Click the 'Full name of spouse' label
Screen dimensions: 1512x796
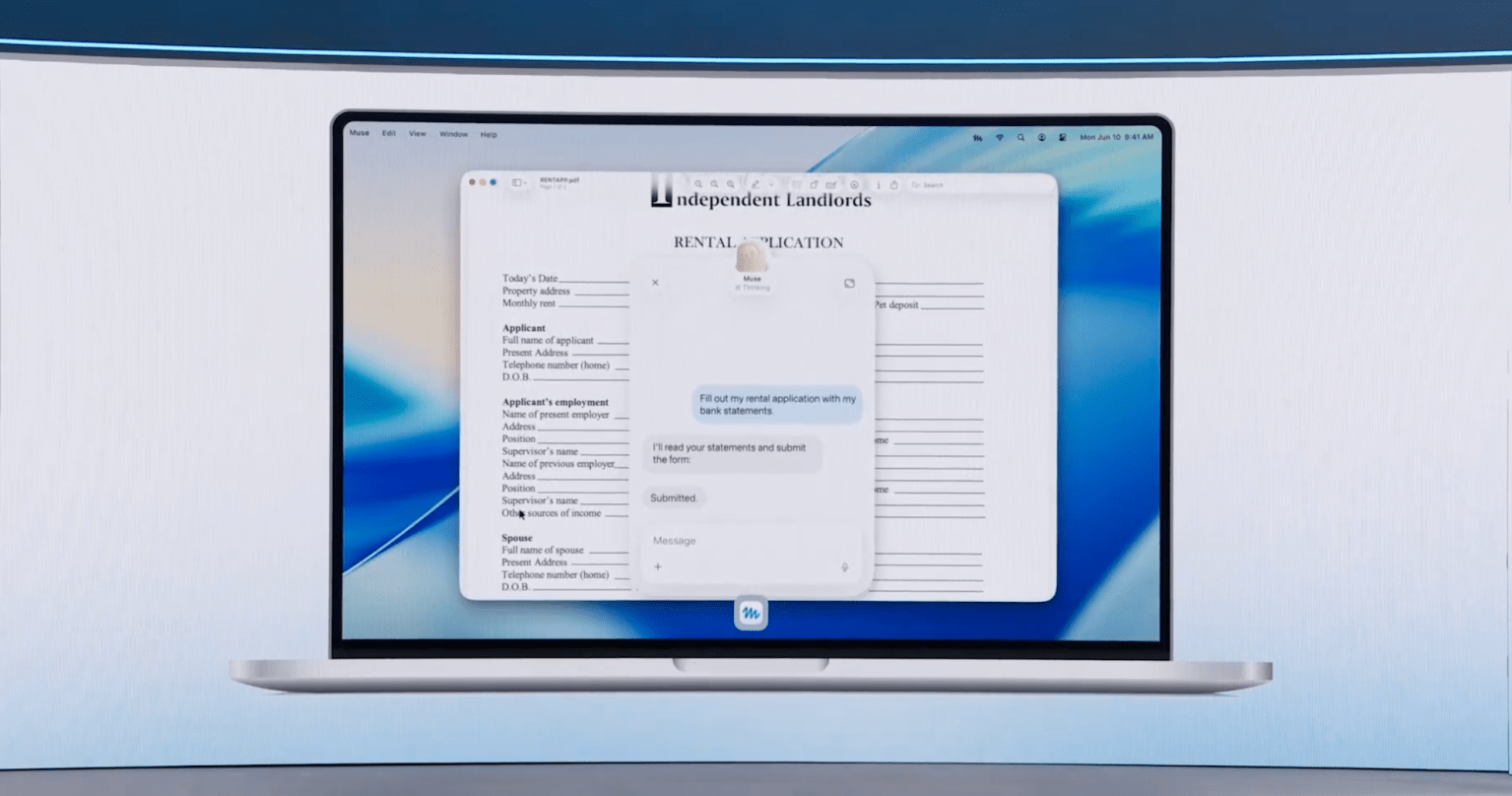tap(543, 551)
